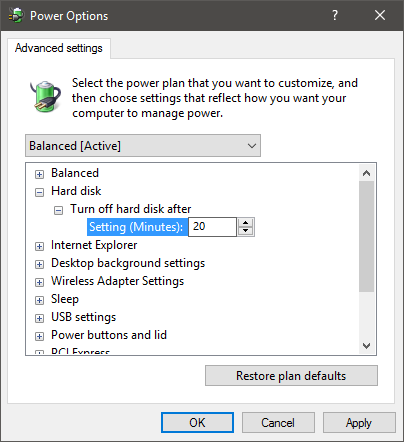This screenshot has width=404, height=442.
Task: Expand the USB settings node
Action: (x=39, y=318)
